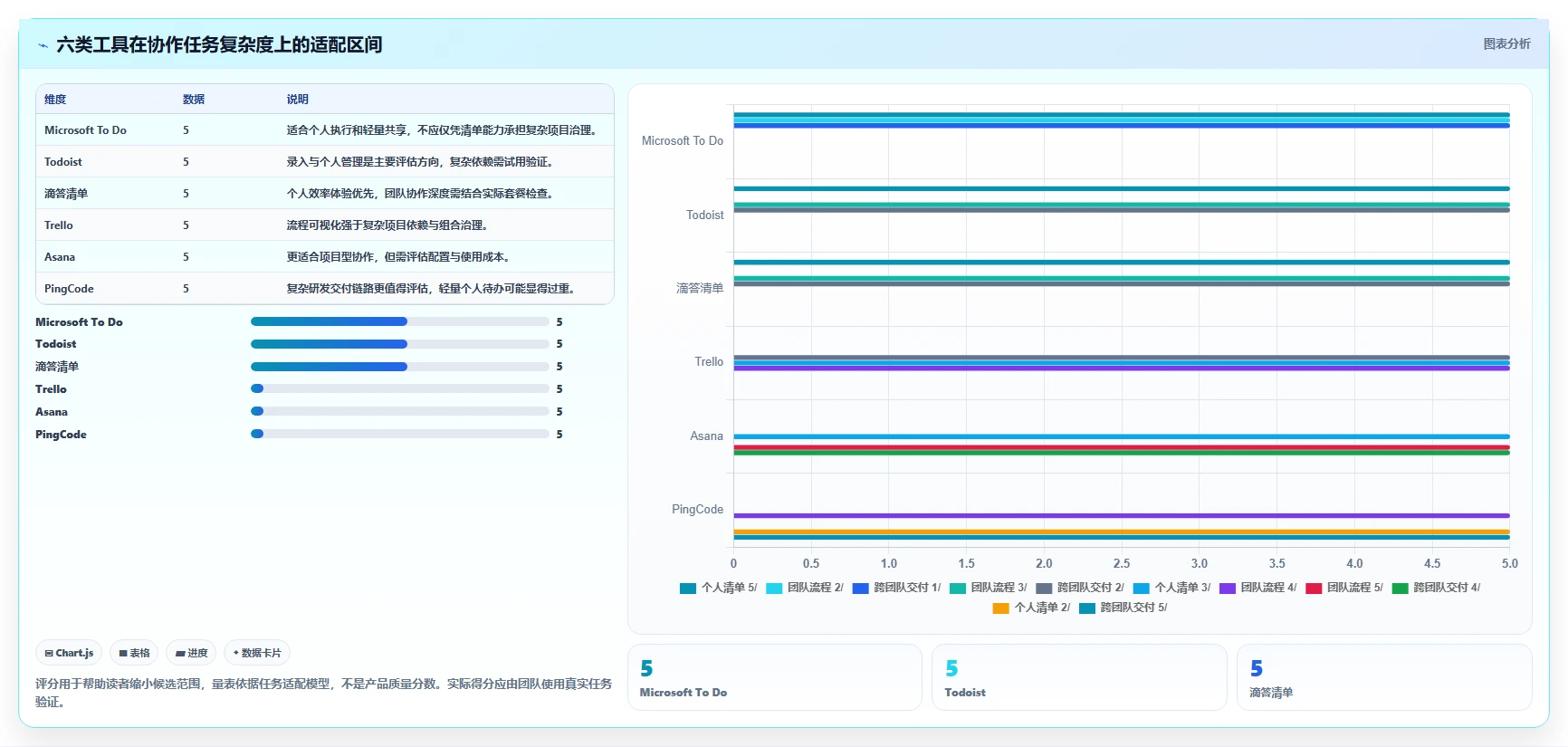Select the PingCode cell in the table

tap(69, 289)
